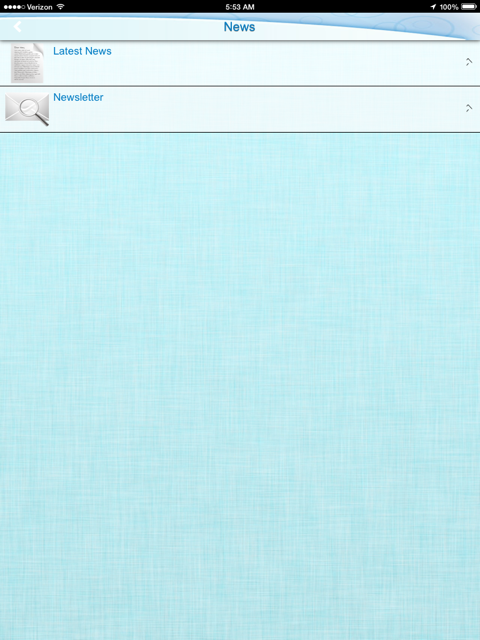Viewport: 480px width, 640px height.
Task: Select the Newsletter text label
Action: click(78, 97)
